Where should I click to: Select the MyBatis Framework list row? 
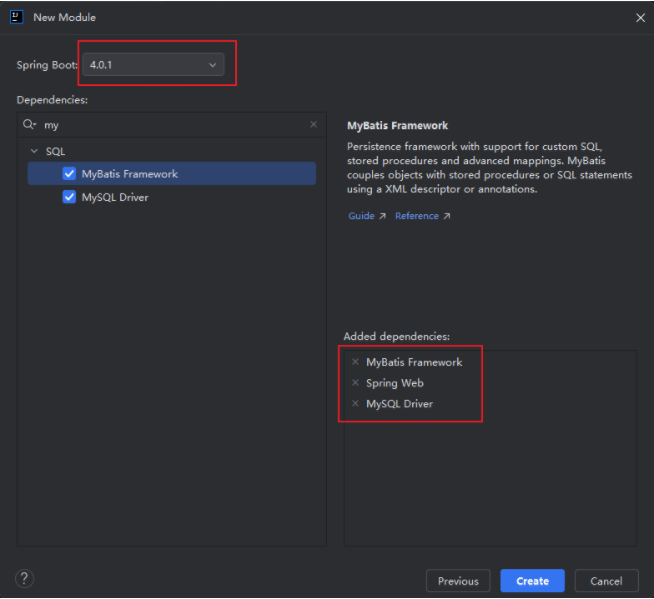click(172, 174)
